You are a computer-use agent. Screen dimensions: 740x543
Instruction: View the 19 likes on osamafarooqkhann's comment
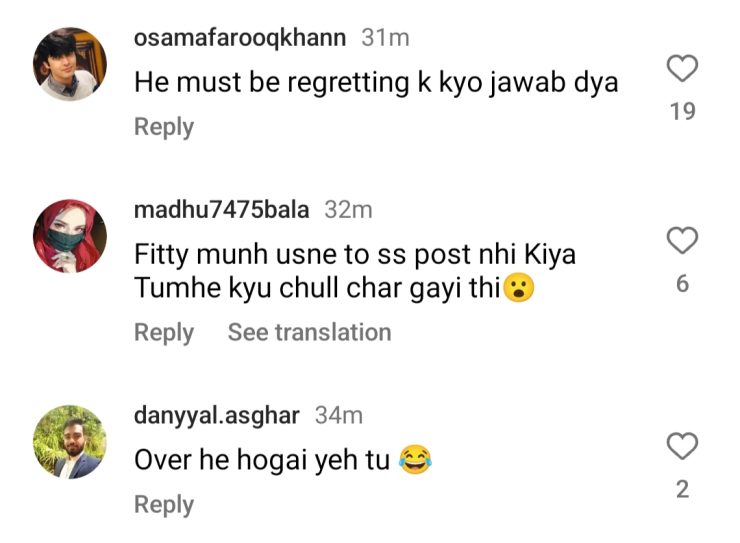682,112
